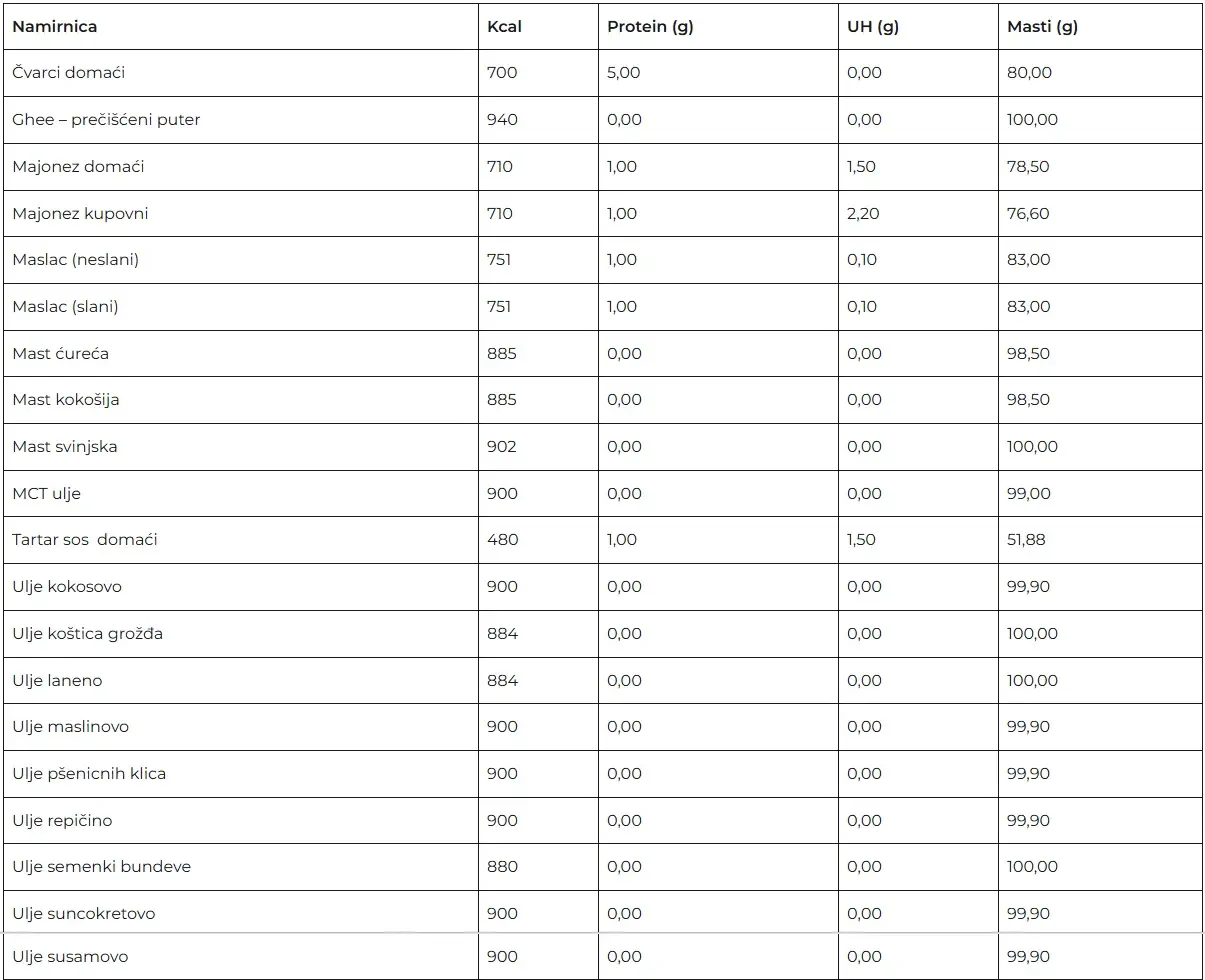Click the Mast ćureća name cell
Screen dimensions: 1205x980
click(61, 354)
